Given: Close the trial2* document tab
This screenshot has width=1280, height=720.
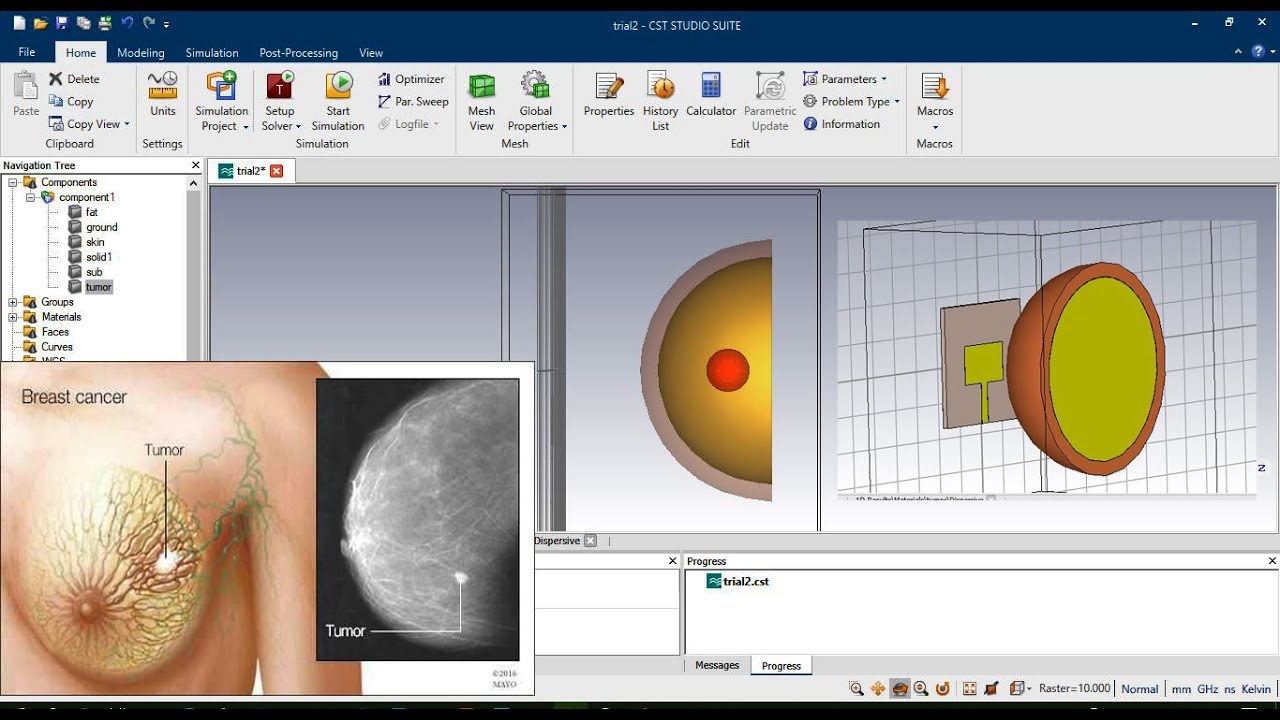Looking at the screenshot, I should click(277, 171).
